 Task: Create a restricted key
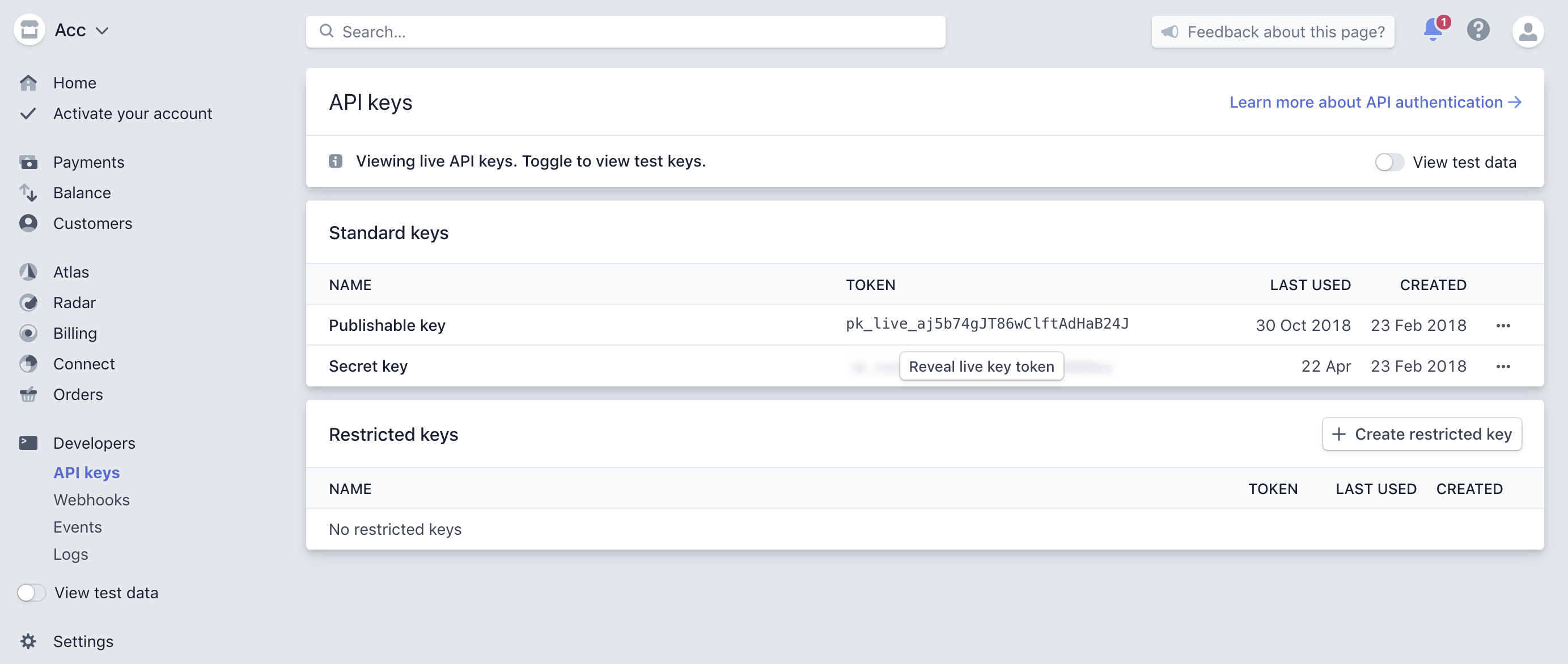click(1421, 434)
